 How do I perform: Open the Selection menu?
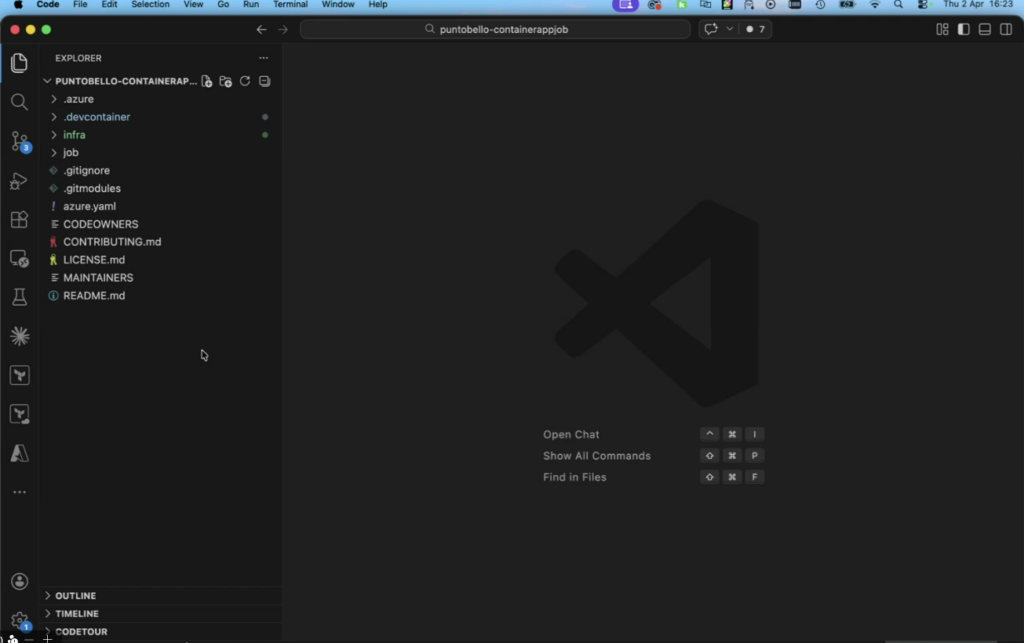[150, 5]
